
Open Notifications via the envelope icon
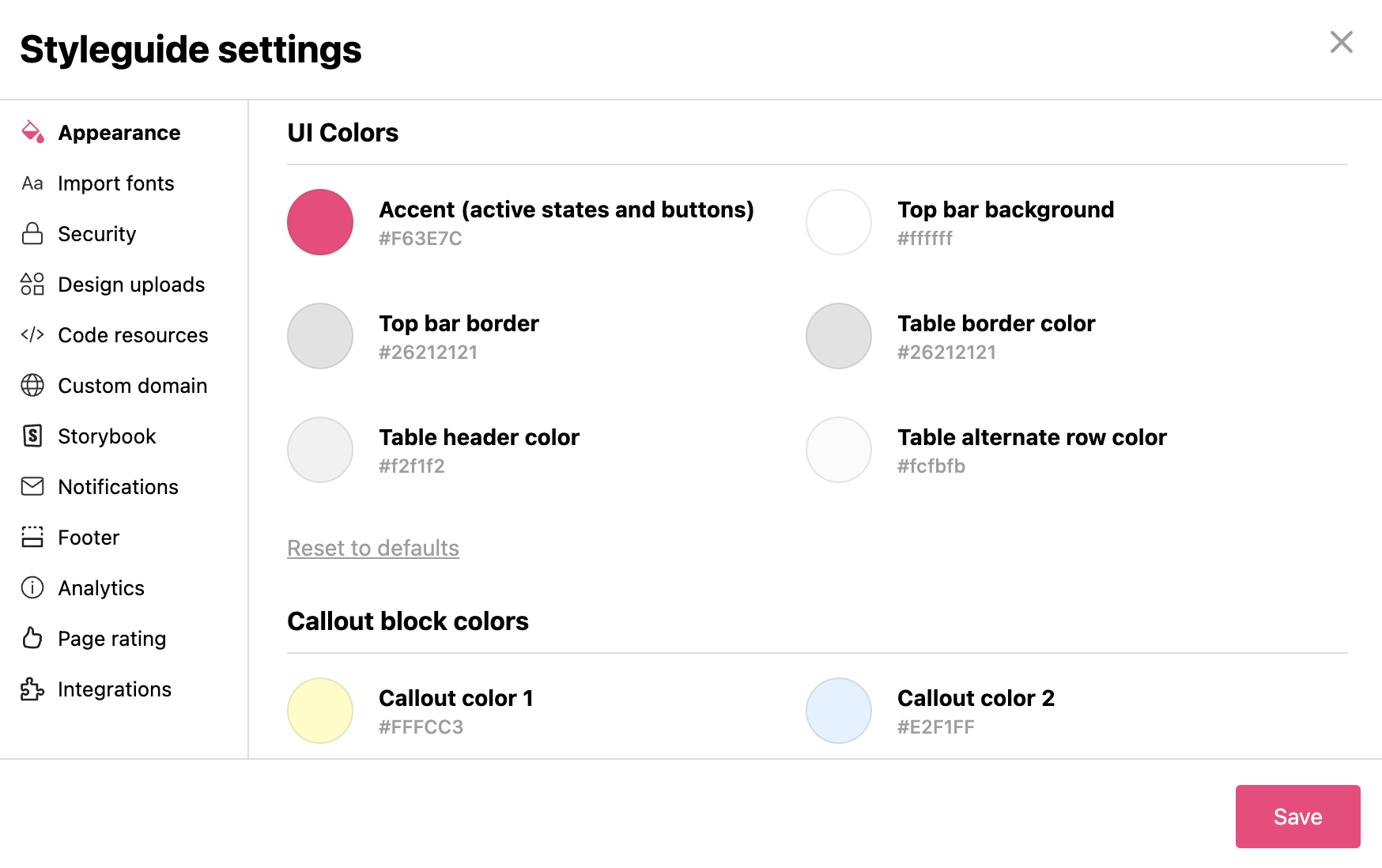[32, 486]
